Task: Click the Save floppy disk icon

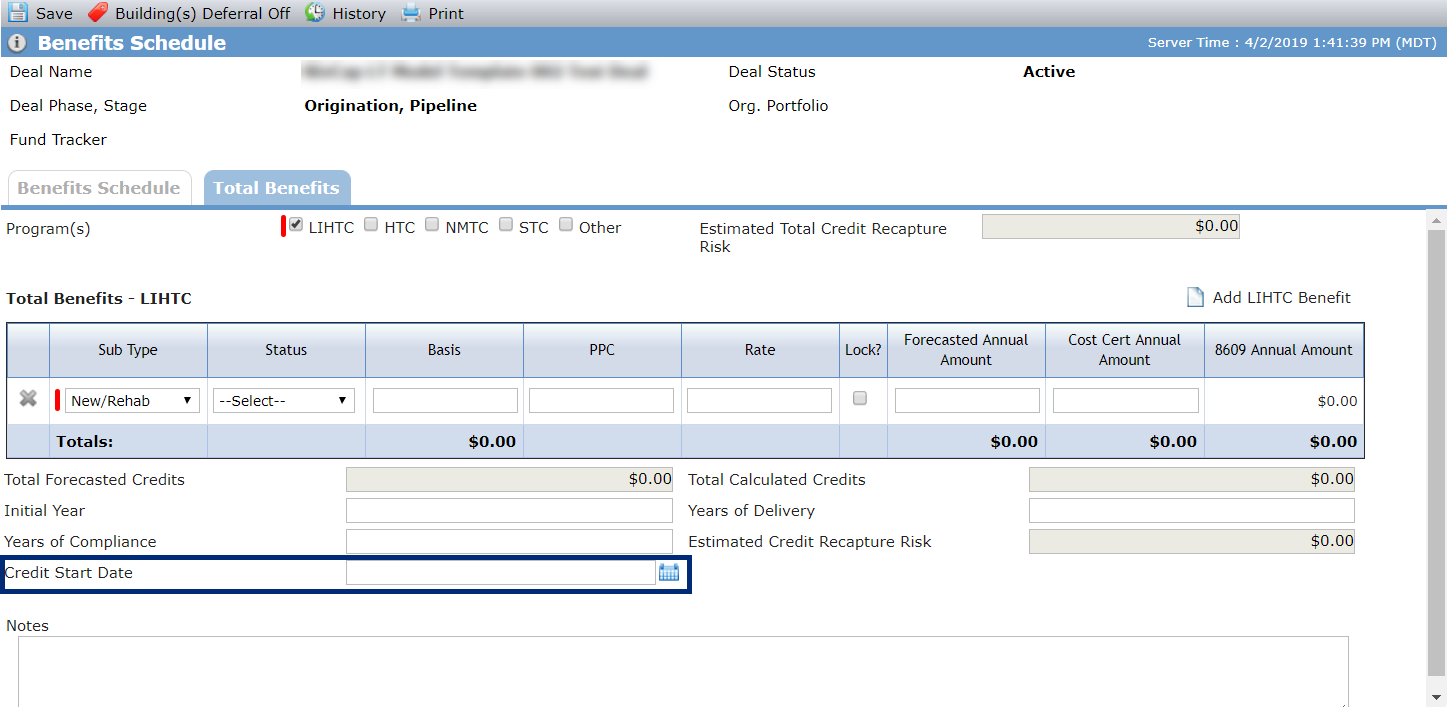Action: point(18,13)
